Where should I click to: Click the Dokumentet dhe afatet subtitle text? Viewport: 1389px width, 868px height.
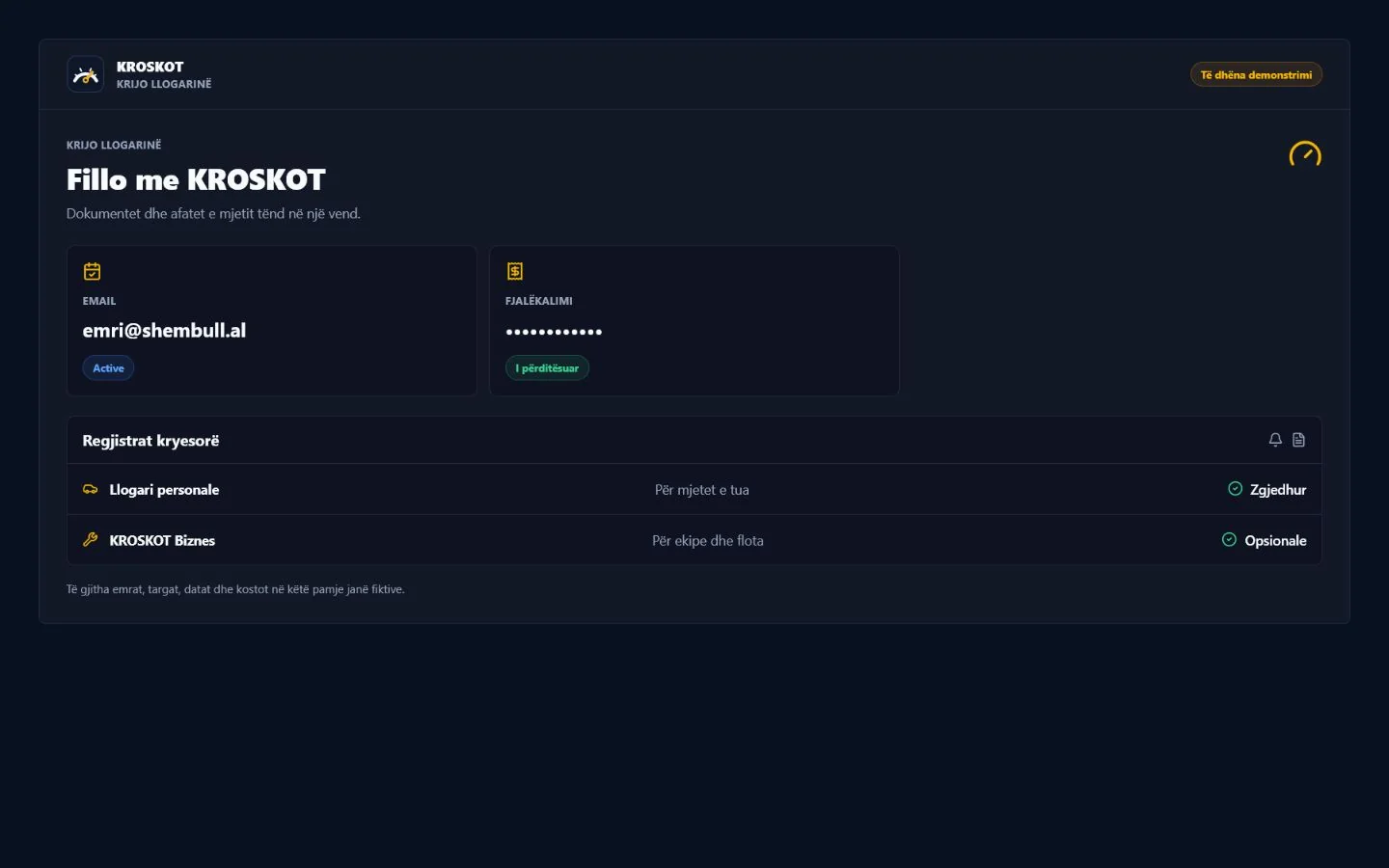[213, 214]
